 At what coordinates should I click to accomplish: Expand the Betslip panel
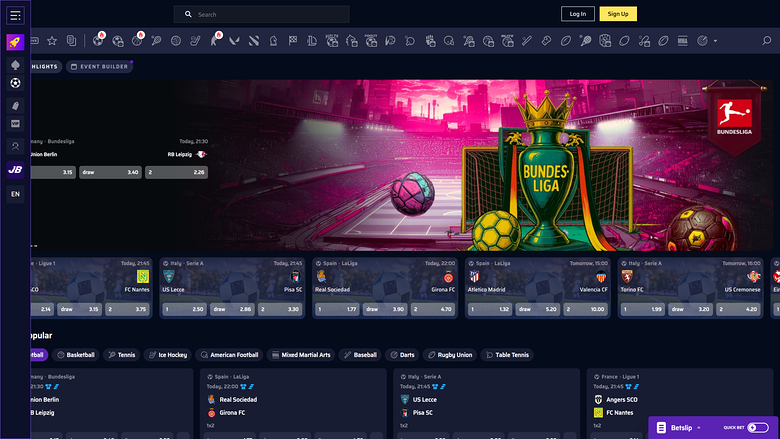coord(681,428)
